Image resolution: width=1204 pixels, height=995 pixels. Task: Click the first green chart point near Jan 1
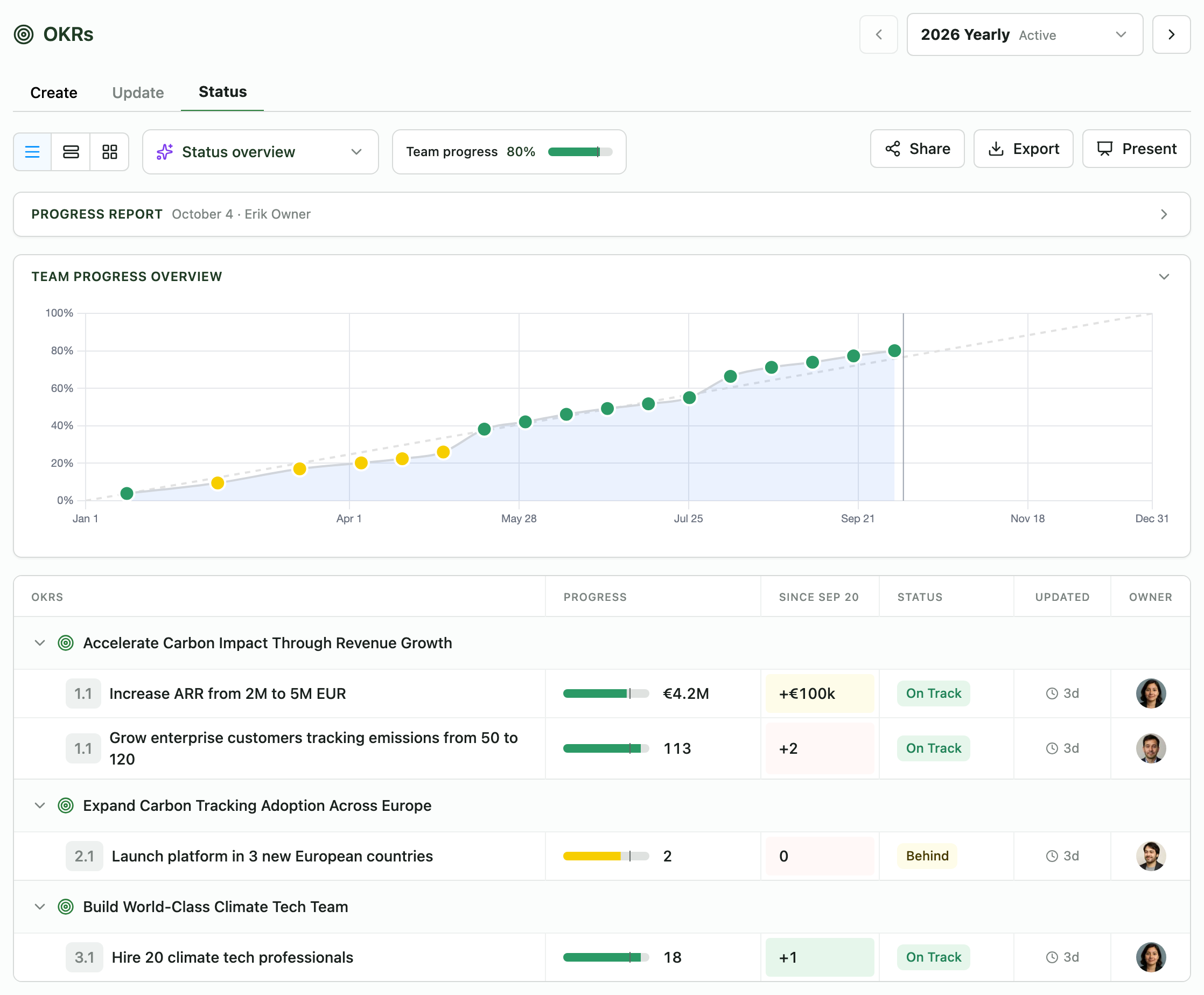(127, 494)
